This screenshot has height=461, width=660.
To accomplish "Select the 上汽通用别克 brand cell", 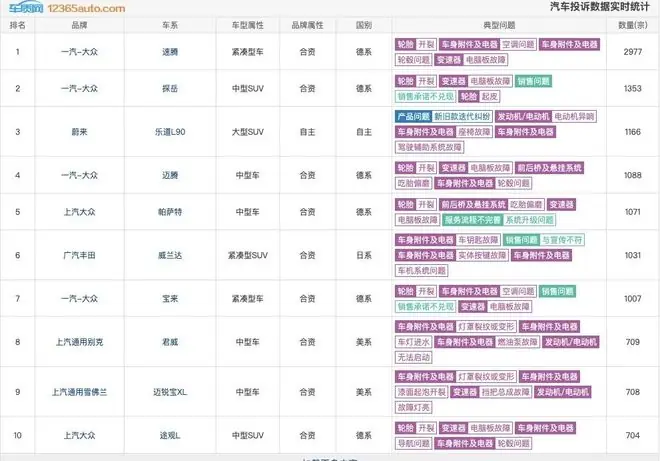I will tap(79, 342).
